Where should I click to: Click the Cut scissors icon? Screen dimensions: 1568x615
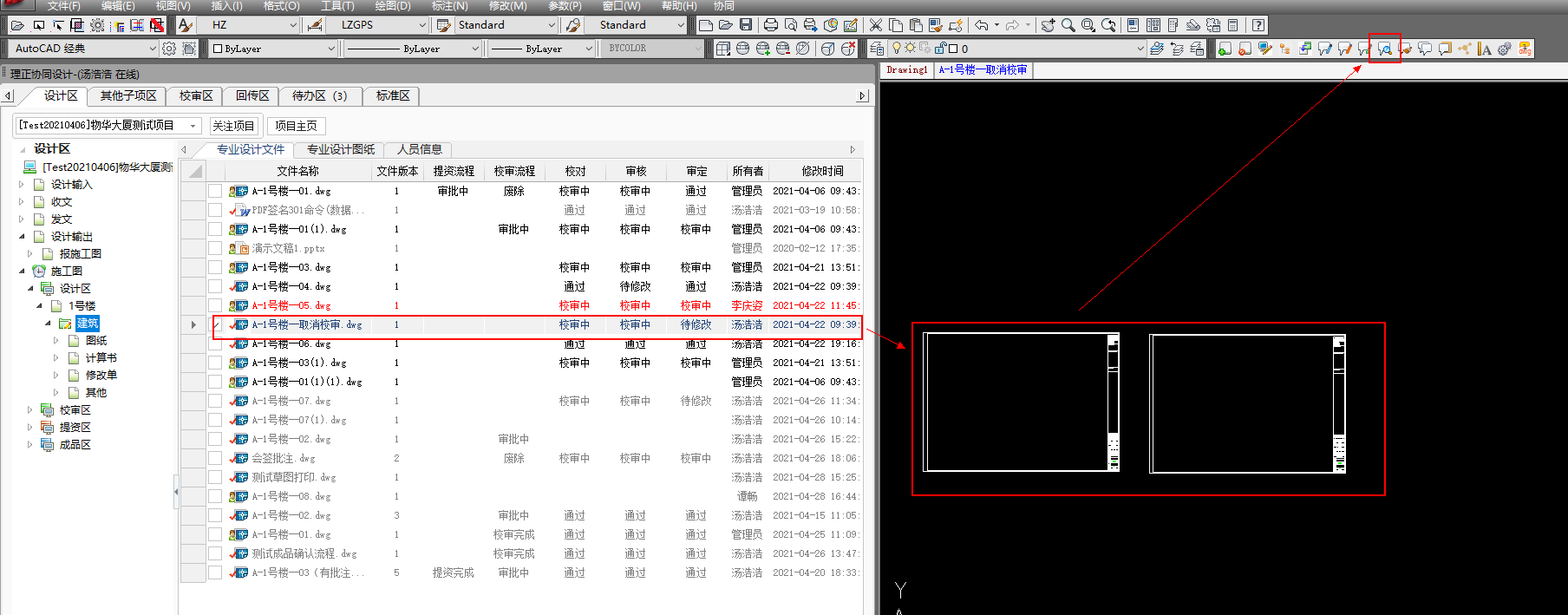(x=876, y=25)
